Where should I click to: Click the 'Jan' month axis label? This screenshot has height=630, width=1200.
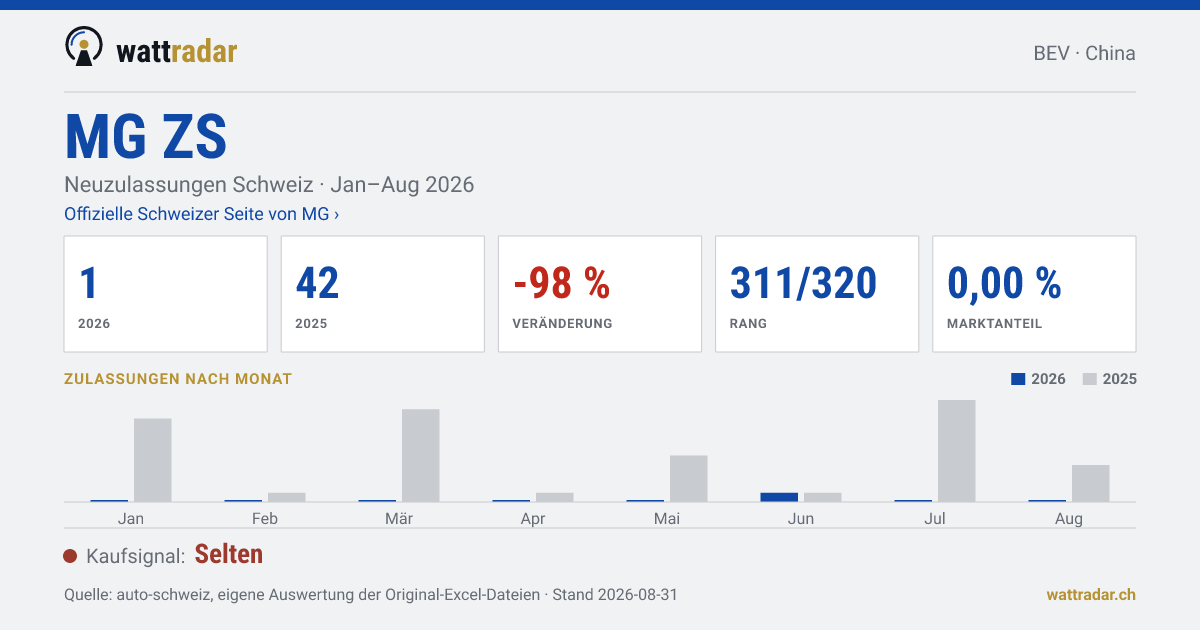coord(131,518)
